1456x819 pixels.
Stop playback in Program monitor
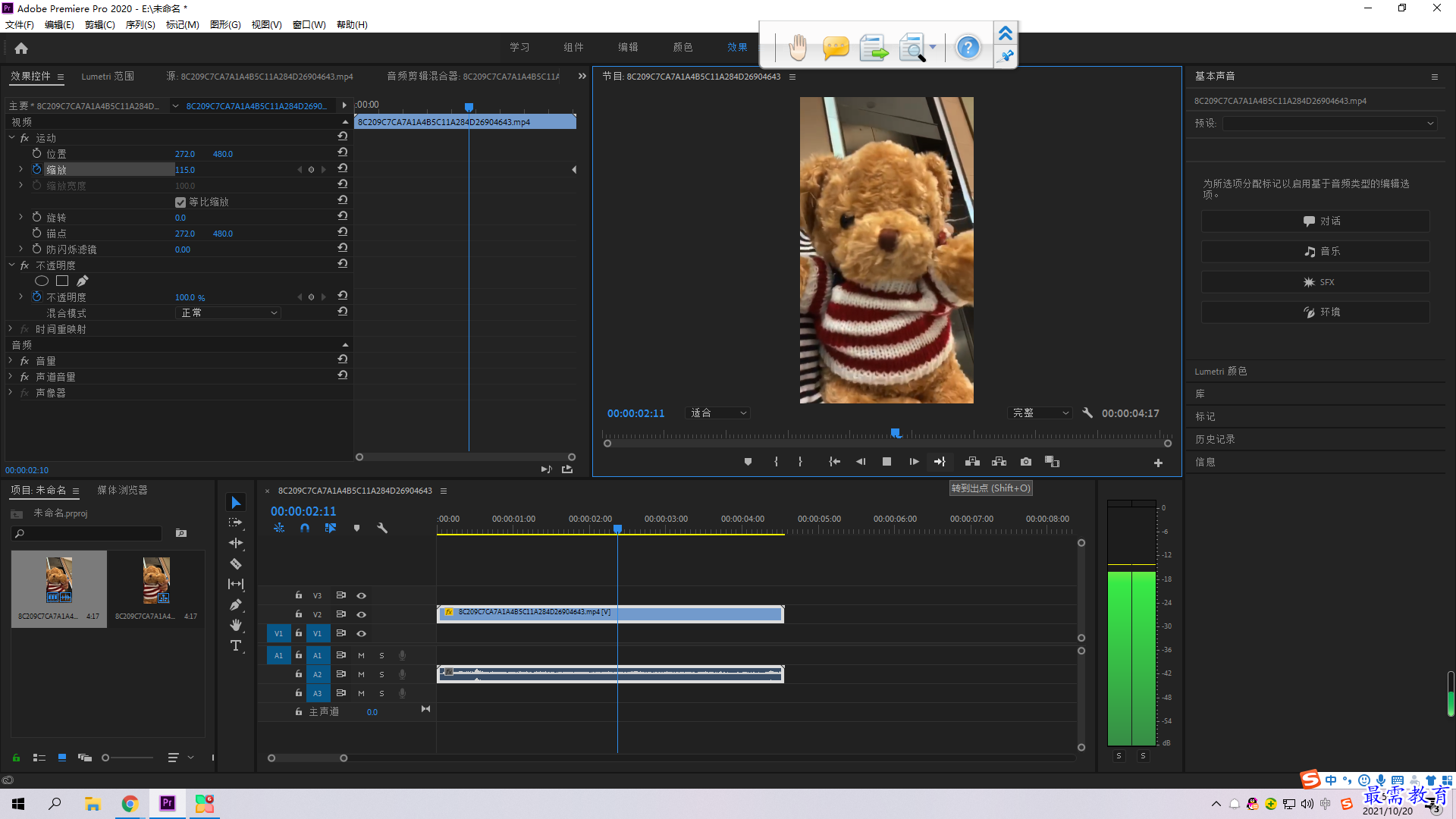pos(886,462)
